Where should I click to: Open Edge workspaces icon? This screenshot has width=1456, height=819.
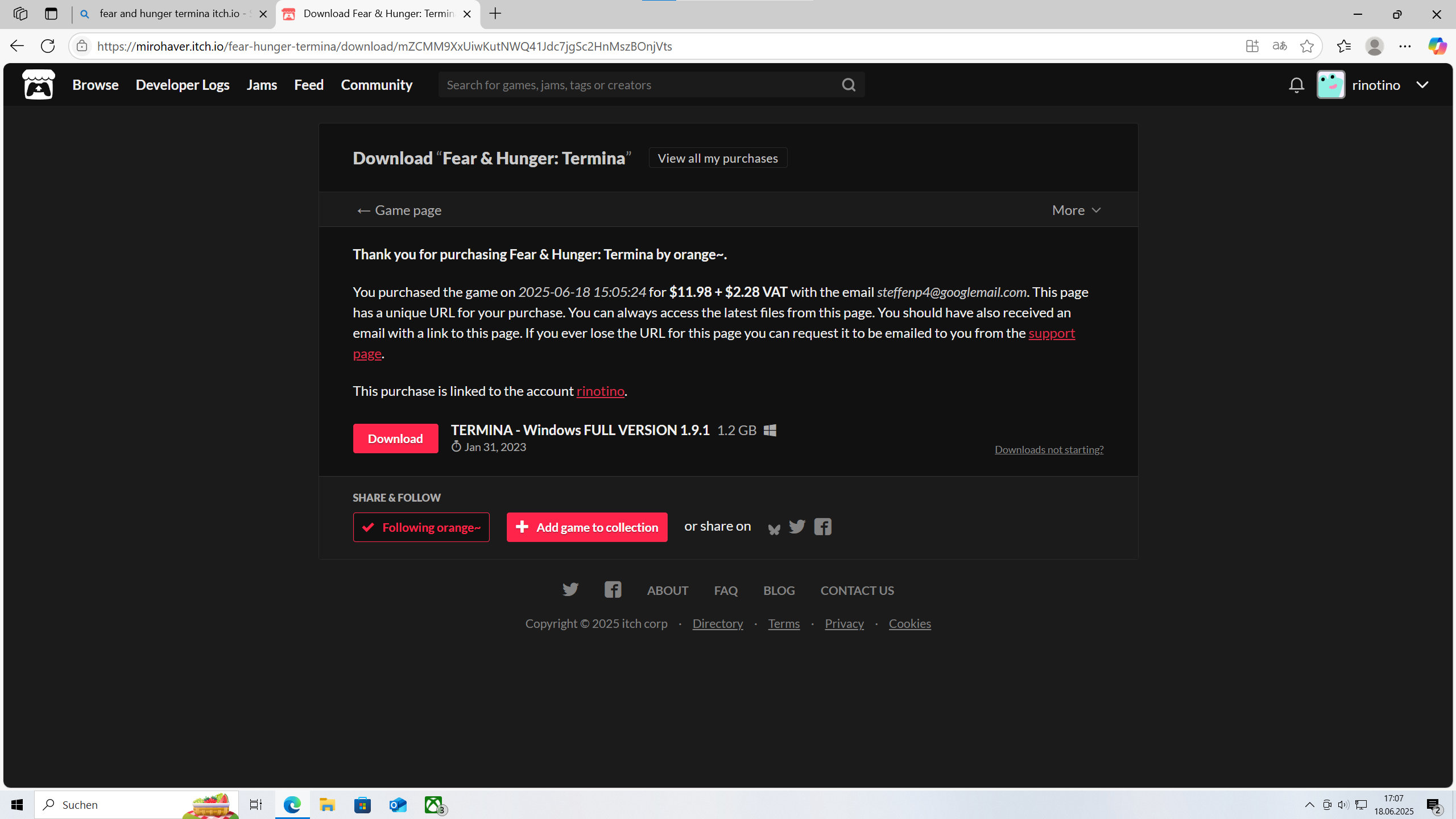coord(20,14)
